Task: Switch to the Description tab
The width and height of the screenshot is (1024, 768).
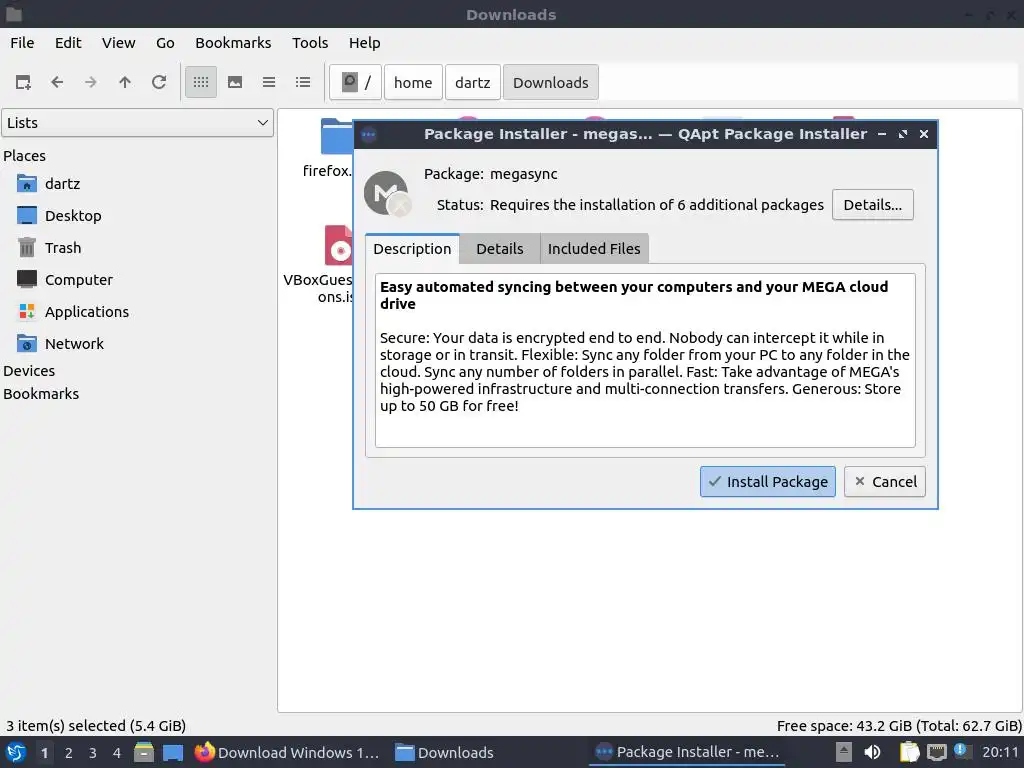Action: [412, 249]
